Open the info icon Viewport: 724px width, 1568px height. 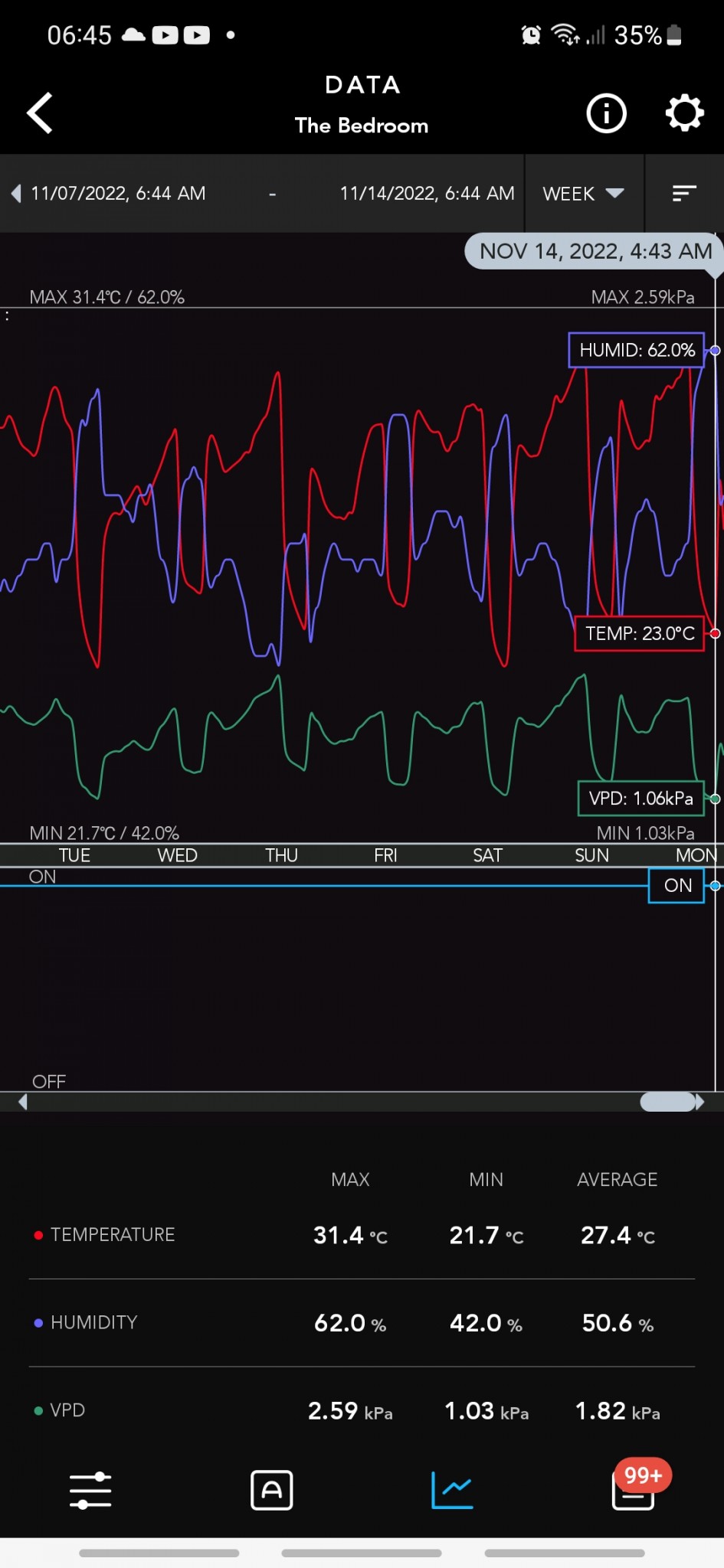pyautogui.click(x=606, y=114)
